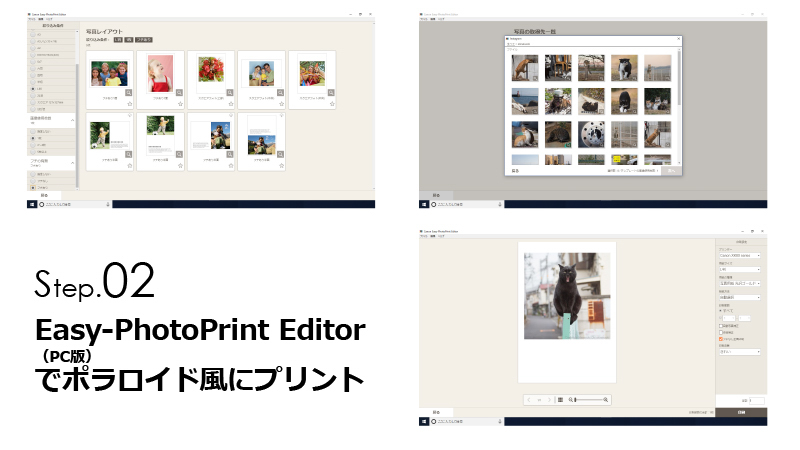Star the girl-in-red-dress layout card
This screenshot has width=800, height=450.
[x=180, y=104]
